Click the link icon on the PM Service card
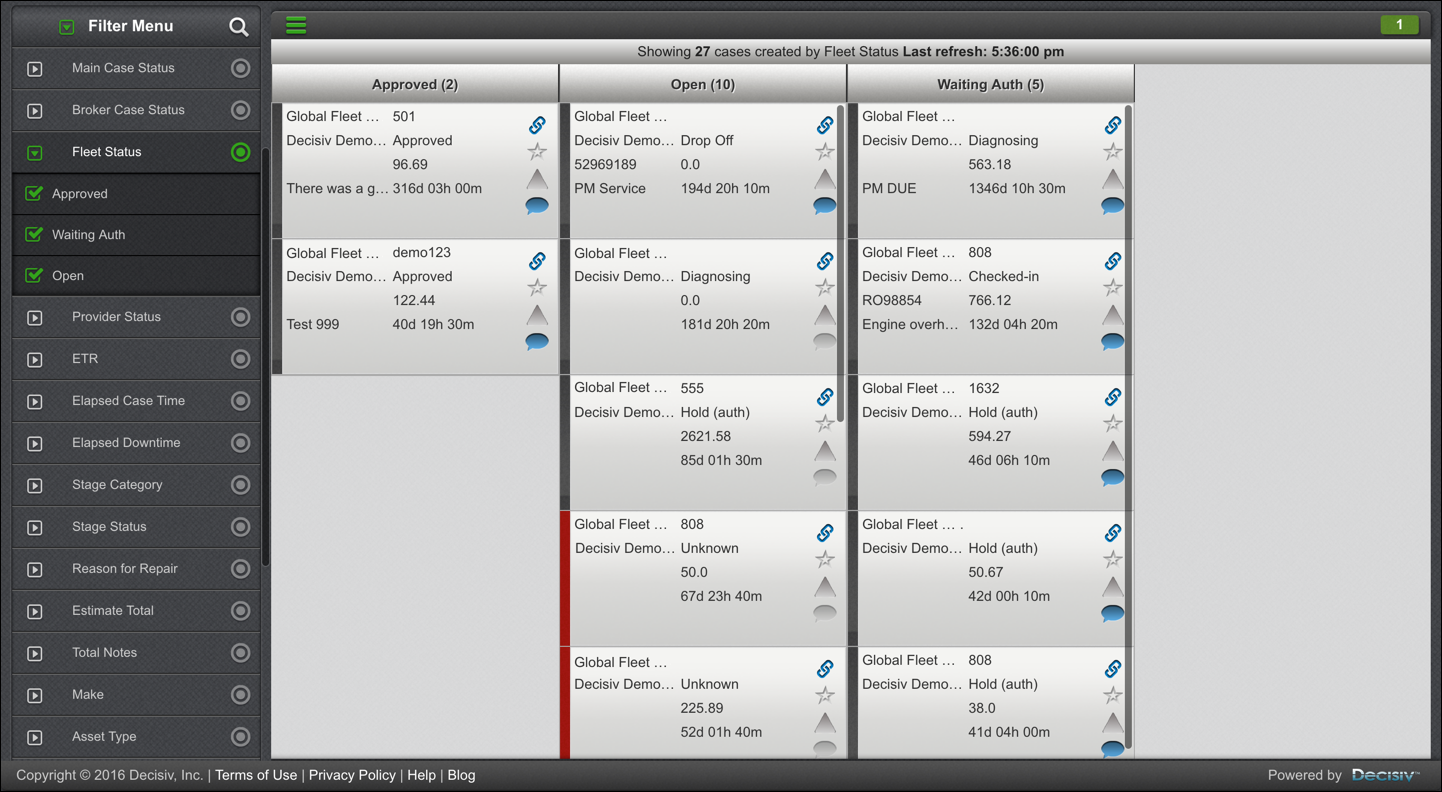Viewport: 1442px width, 792px height. [x=825, y=125]
